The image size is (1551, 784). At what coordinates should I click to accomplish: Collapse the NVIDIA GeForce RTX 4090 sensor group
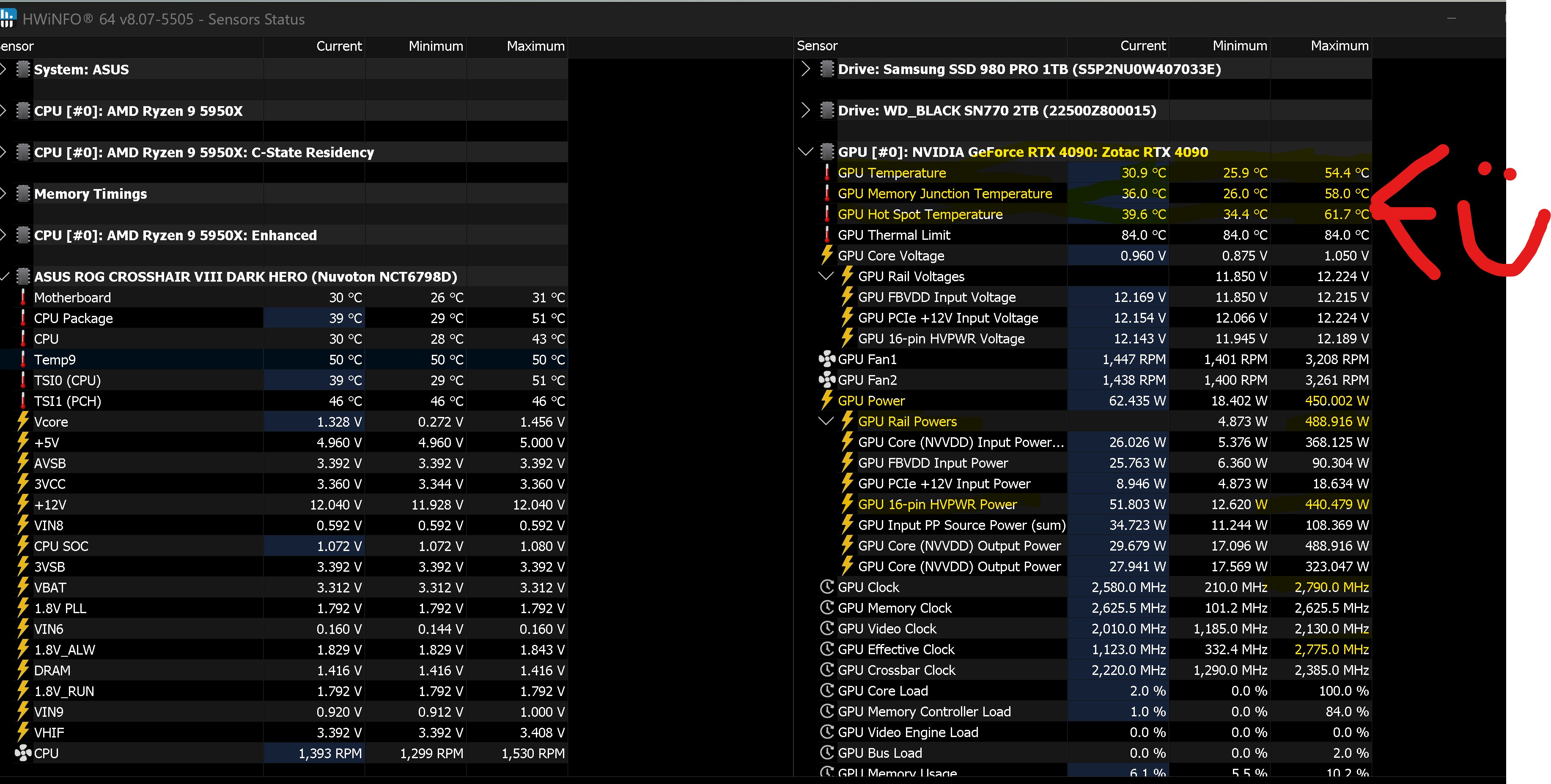click(x=806, y=152)
